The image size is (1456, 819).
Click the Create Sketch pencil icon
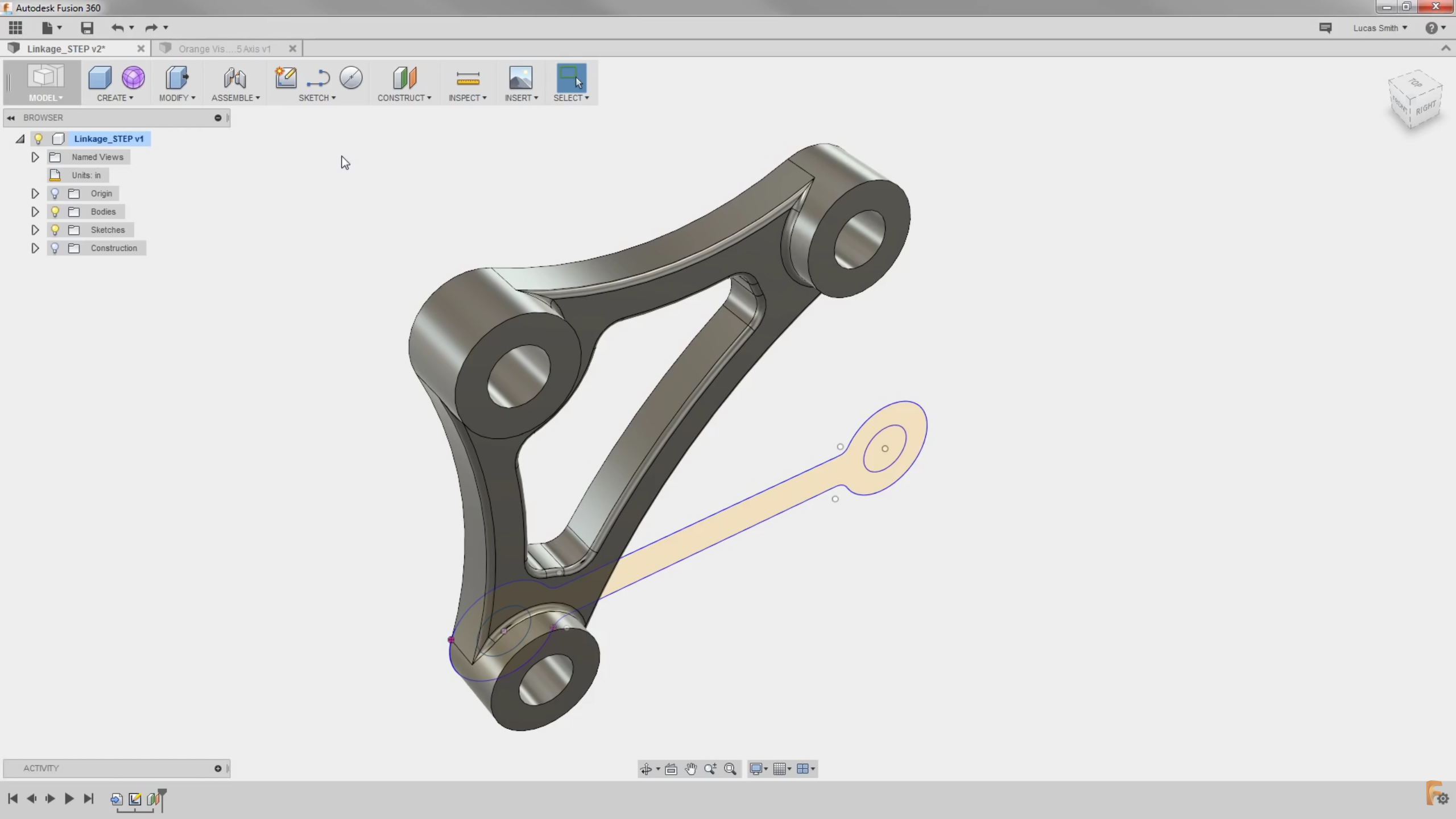pos(286,77)
